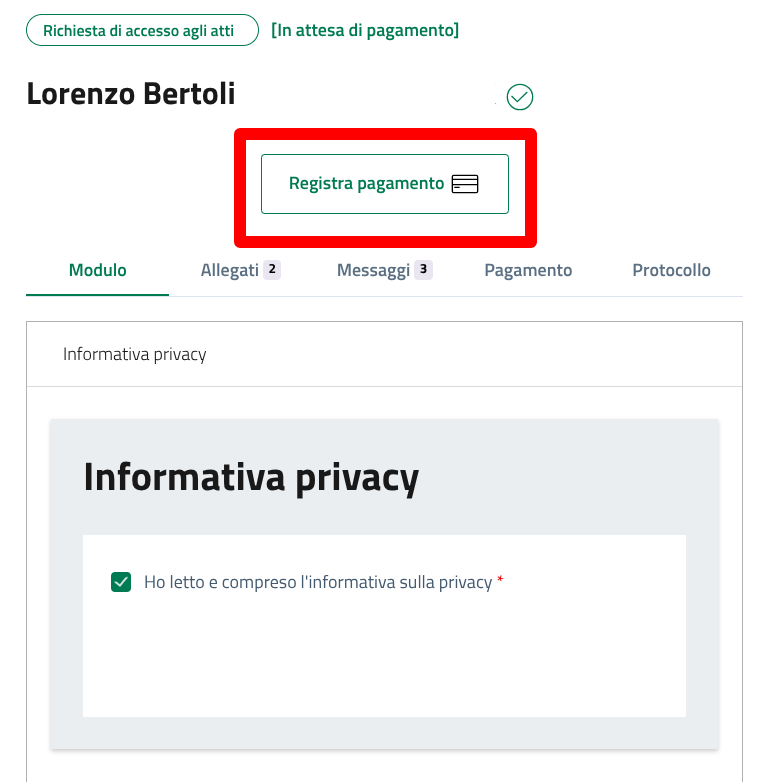Uncheck the privacy policy checkbox
763x782 pixels.
121,582
